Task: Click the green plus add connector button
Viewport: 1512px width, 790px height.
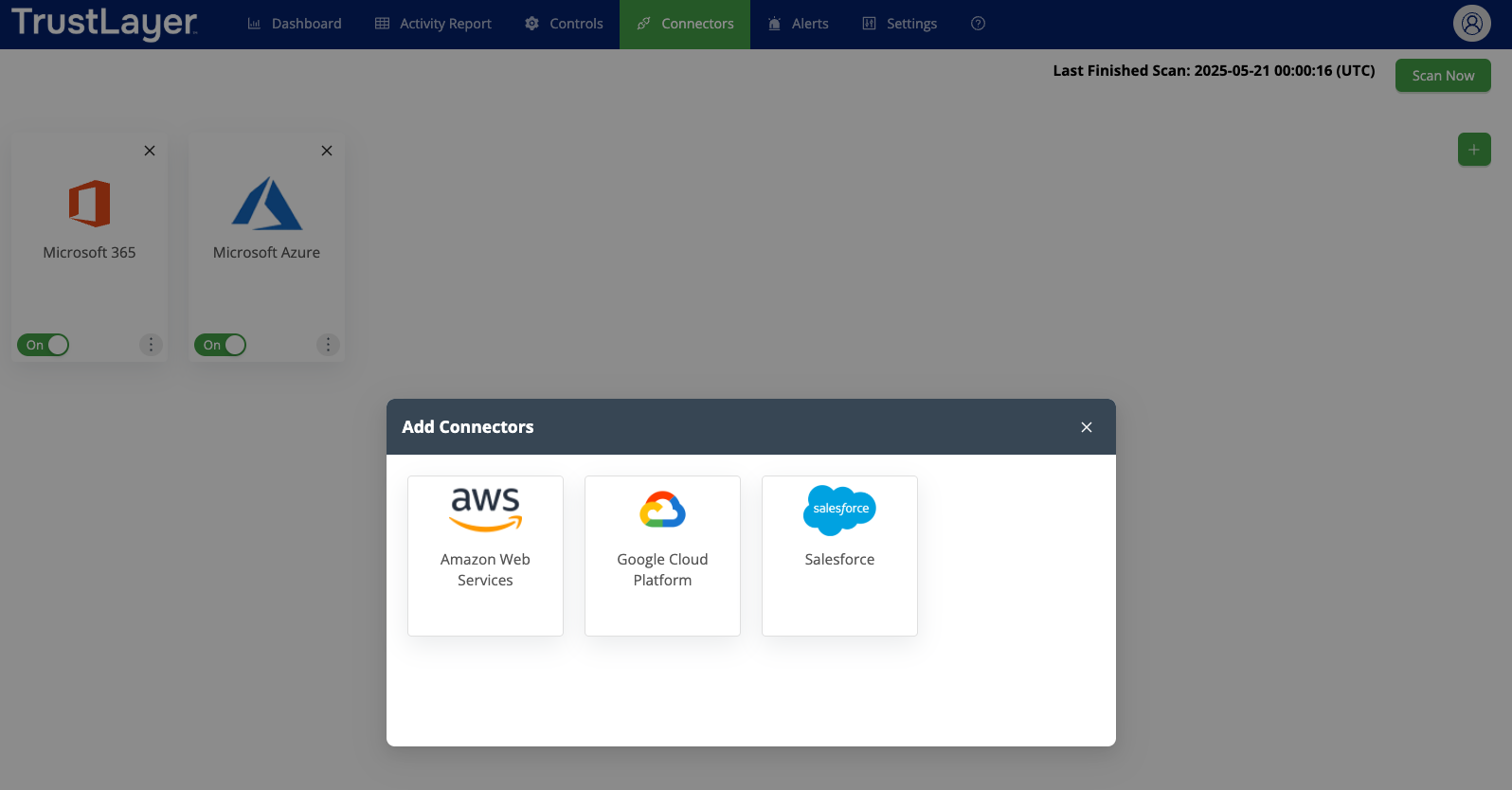Action: click(1474, 150)
